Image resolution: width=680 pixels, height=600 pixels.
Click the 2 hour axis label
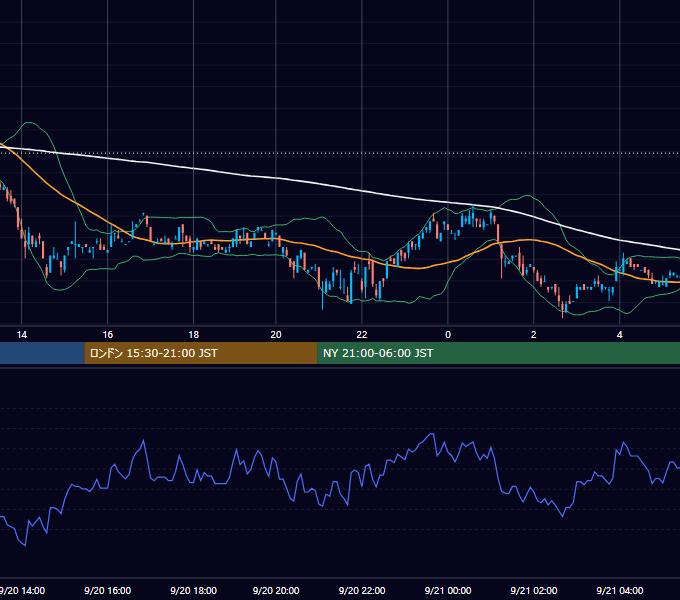coord(533,335)
